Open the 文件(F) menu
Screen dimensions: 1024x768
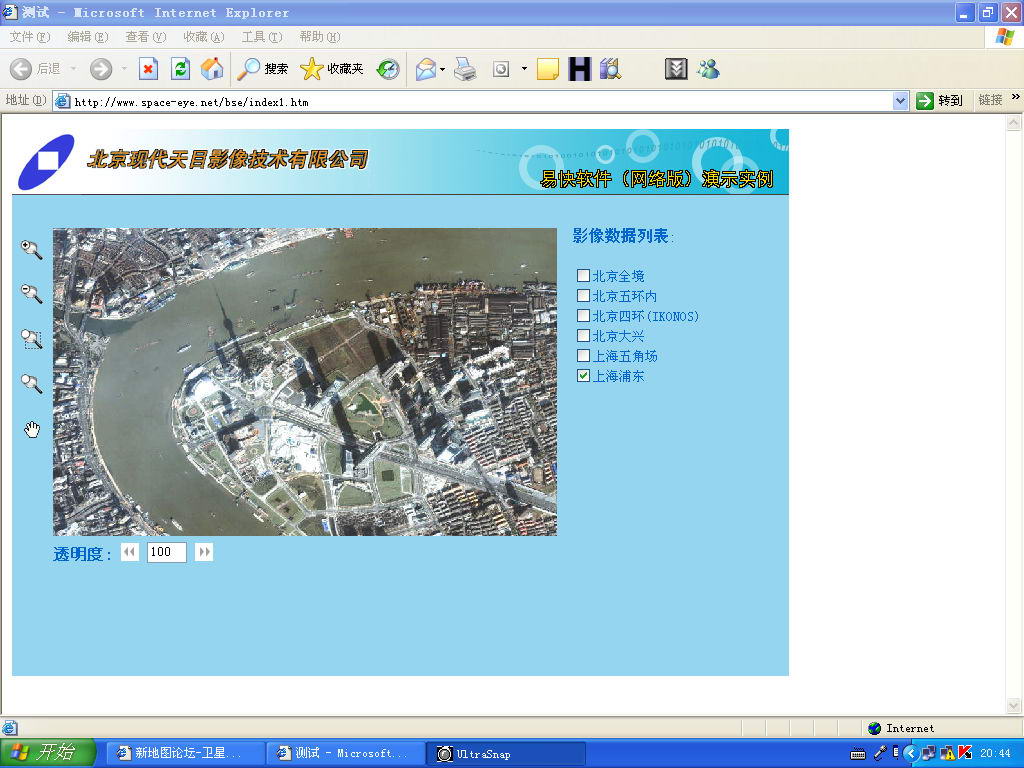29,37
